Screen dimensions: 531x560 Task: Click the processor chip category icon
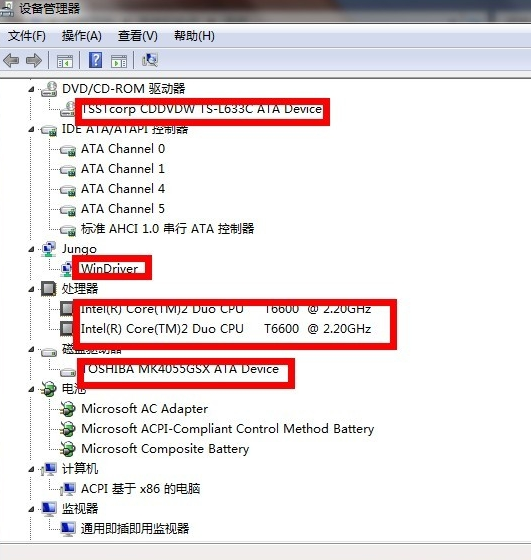tap(49, 289)
